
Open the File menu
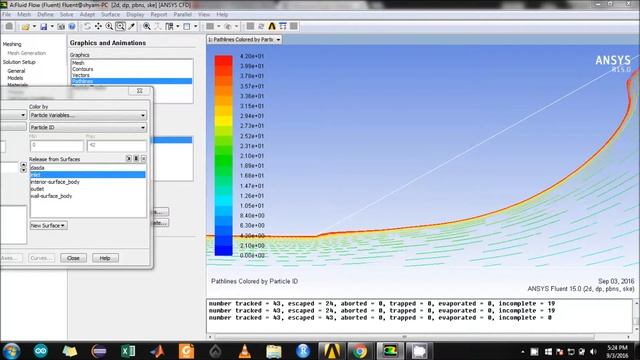point(7,15)
